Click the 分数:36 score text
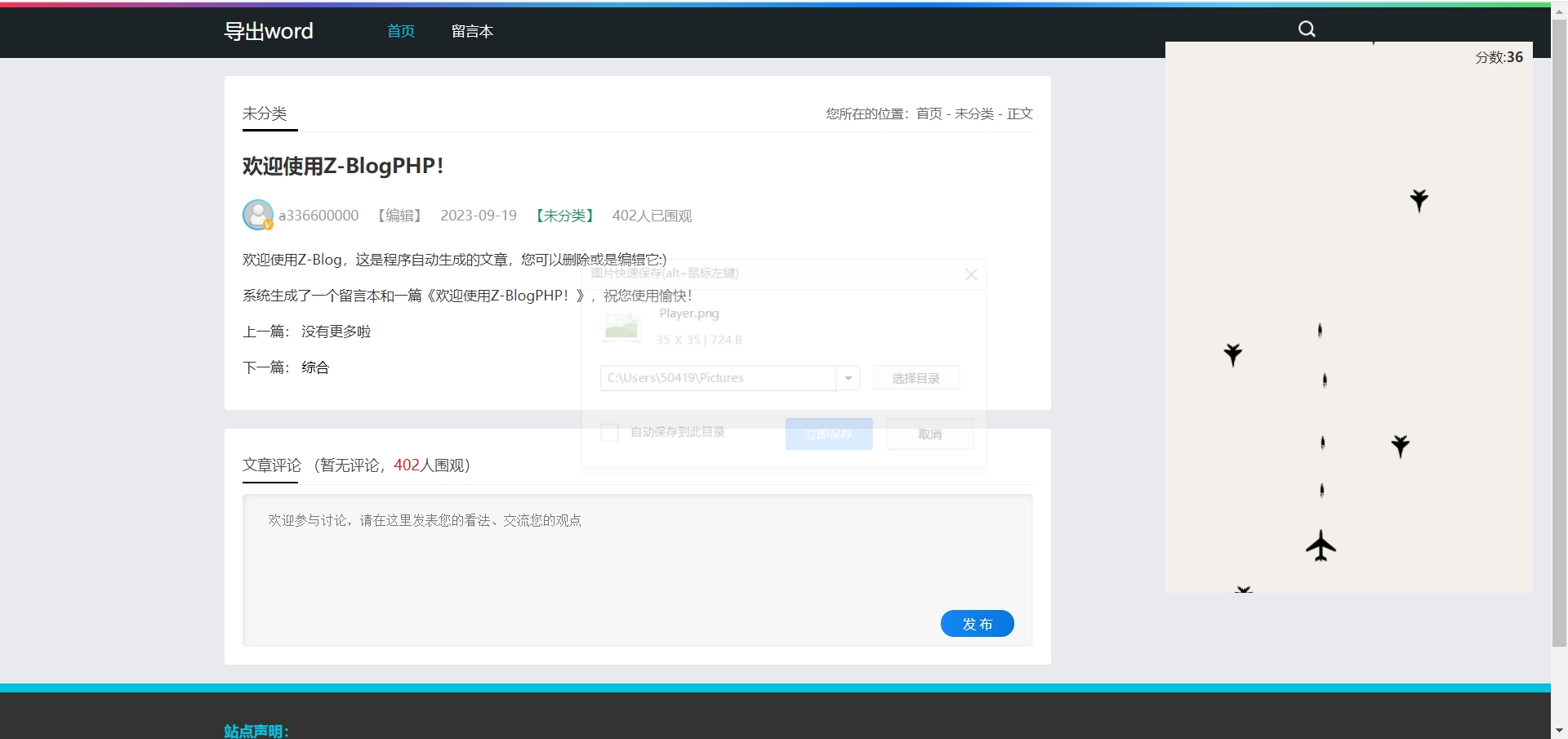This screenshot has height=739, width=1568. 1499,57
